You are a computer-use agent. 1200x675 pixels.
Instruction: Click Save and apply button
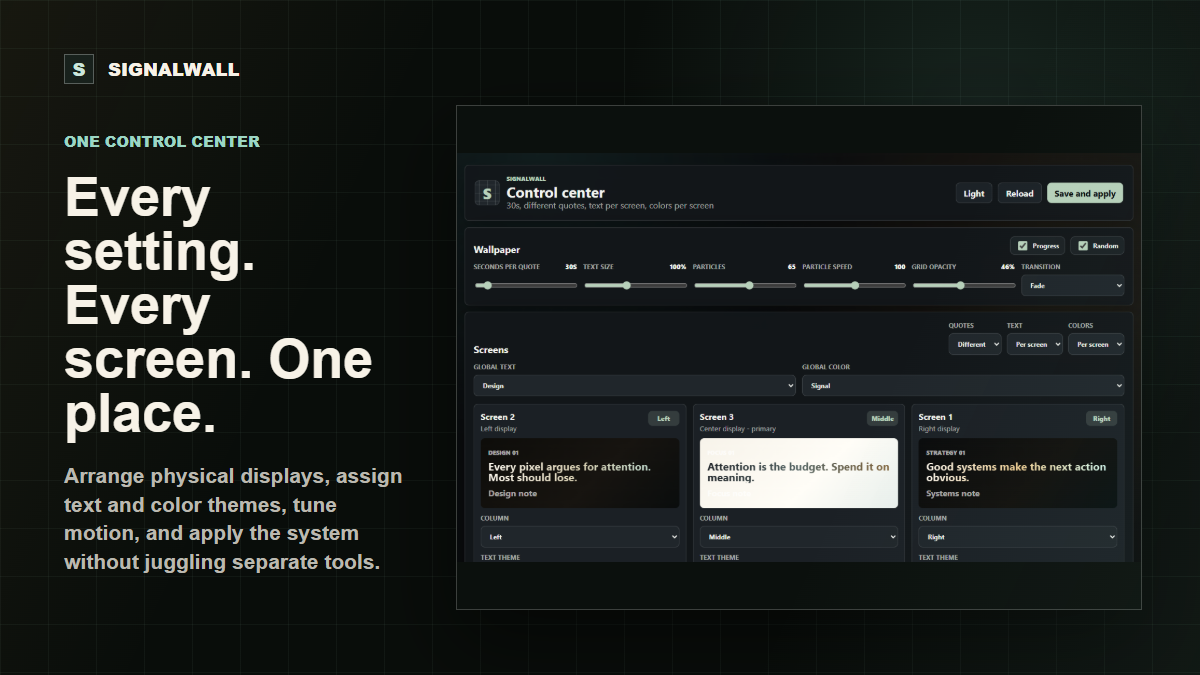coord(1085,193)
